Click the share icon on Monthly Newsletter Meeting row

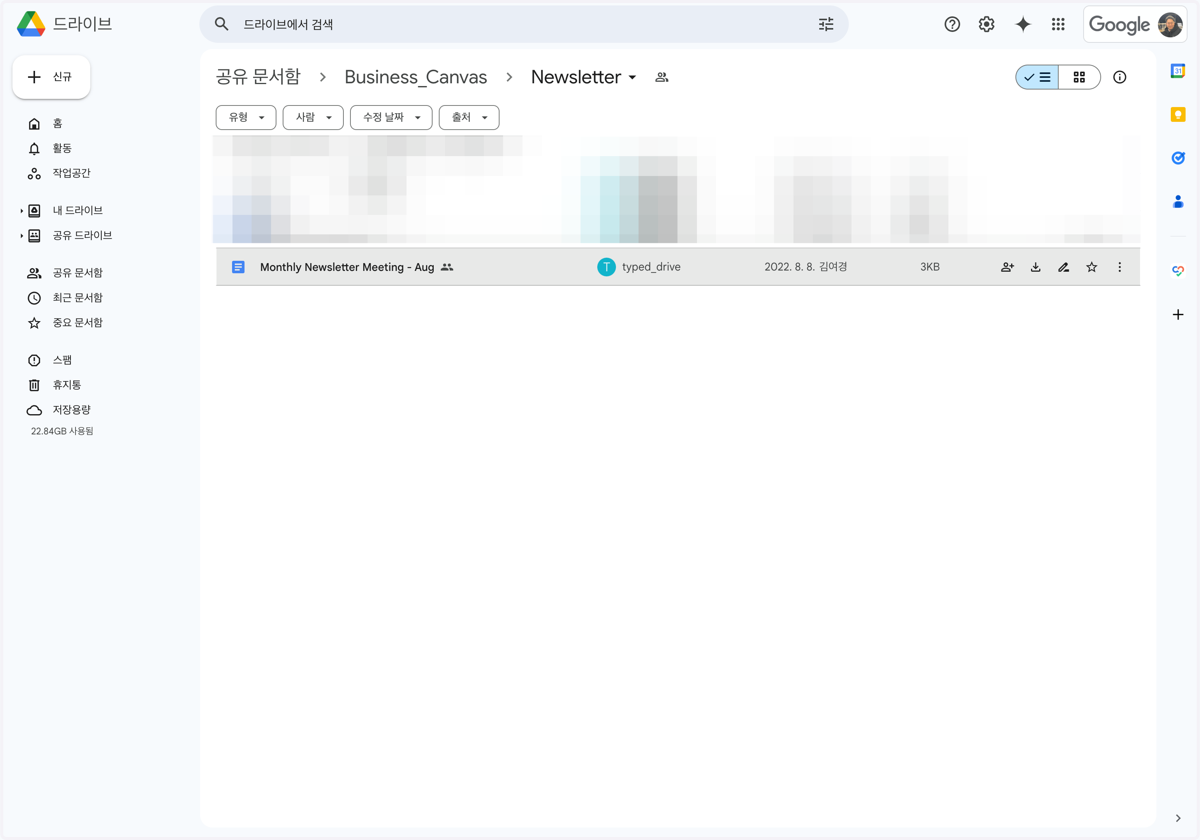pos(1007,267)
